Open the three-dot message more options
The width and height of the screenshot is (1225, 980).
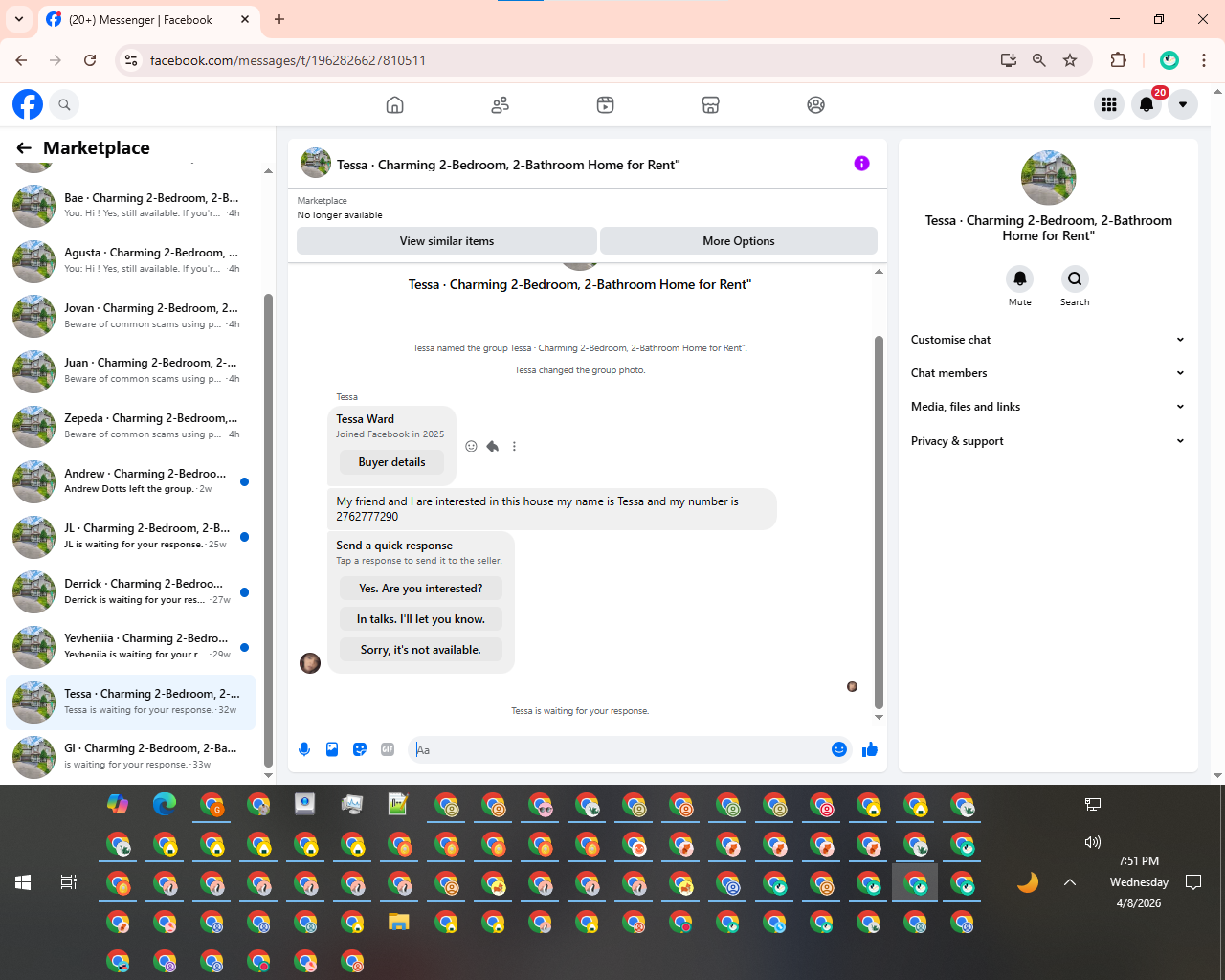(514, 446)
